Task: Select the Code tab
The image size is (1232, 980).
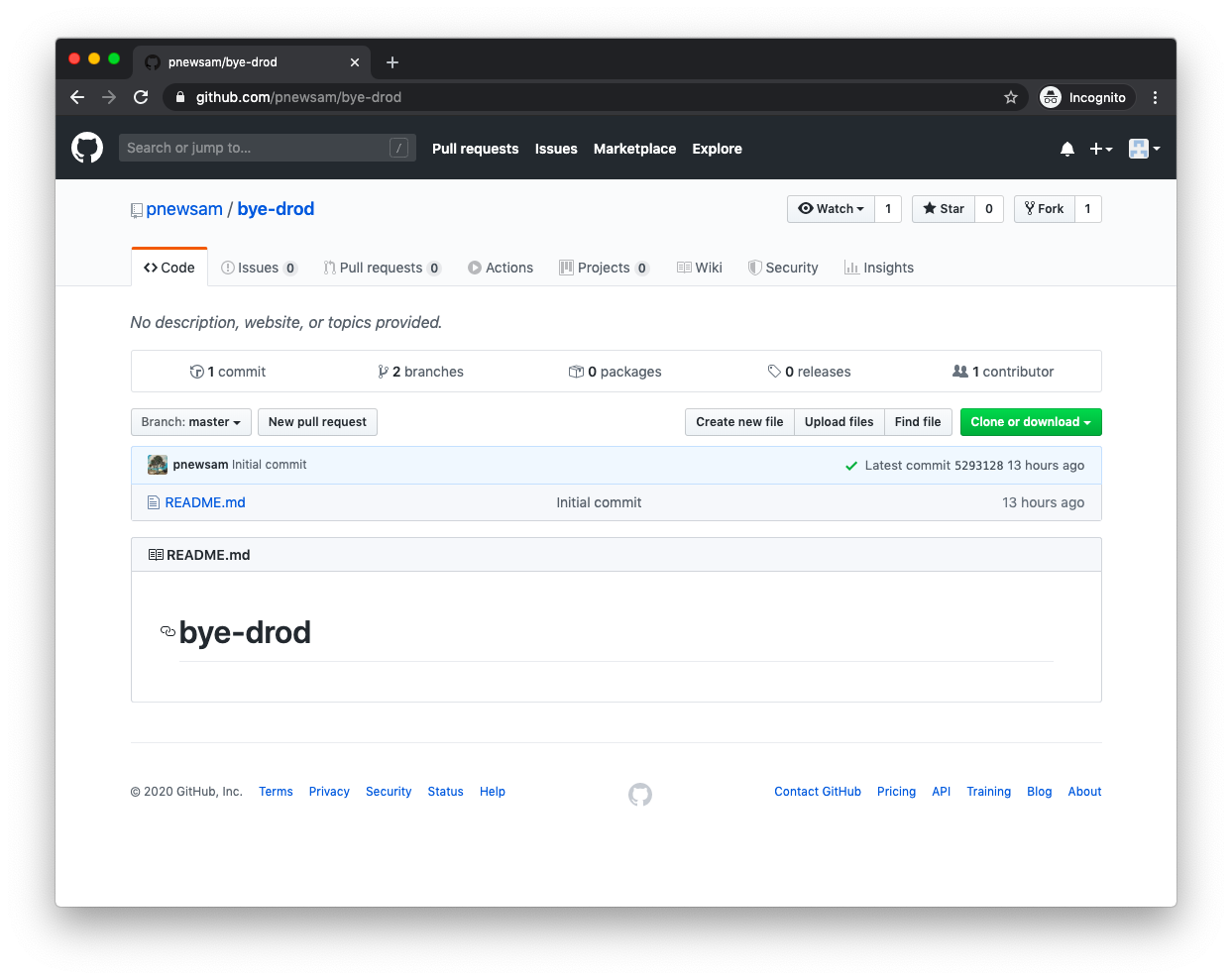Action: (x=169, y=268)
